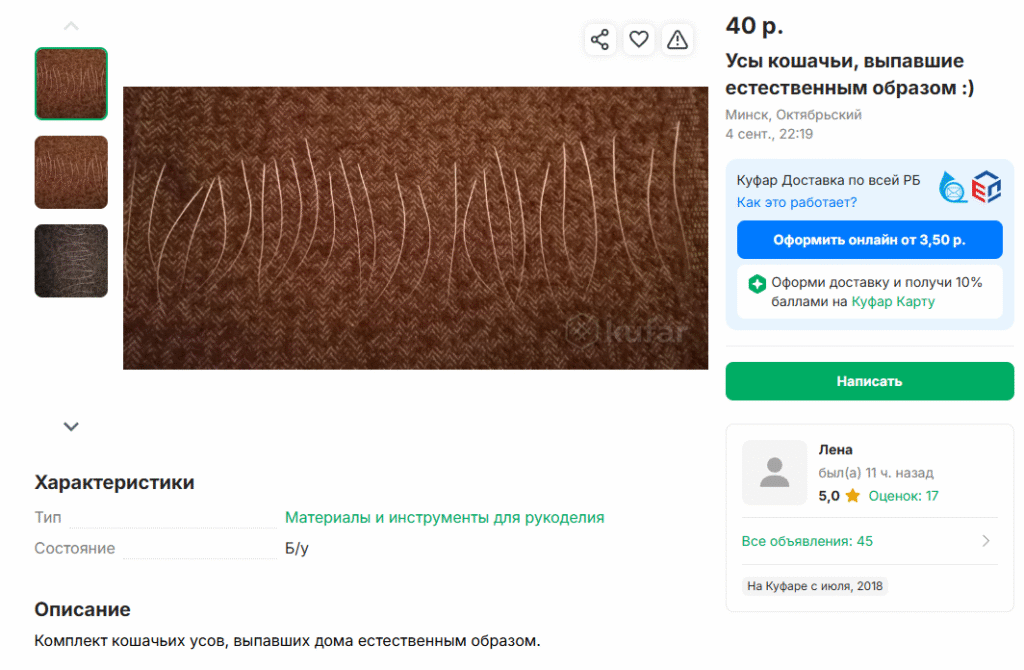Show previous thumbnails with up chevron
Viewport: 1024px width, 670px height.
pyautogui.click(x=71, y=26)
